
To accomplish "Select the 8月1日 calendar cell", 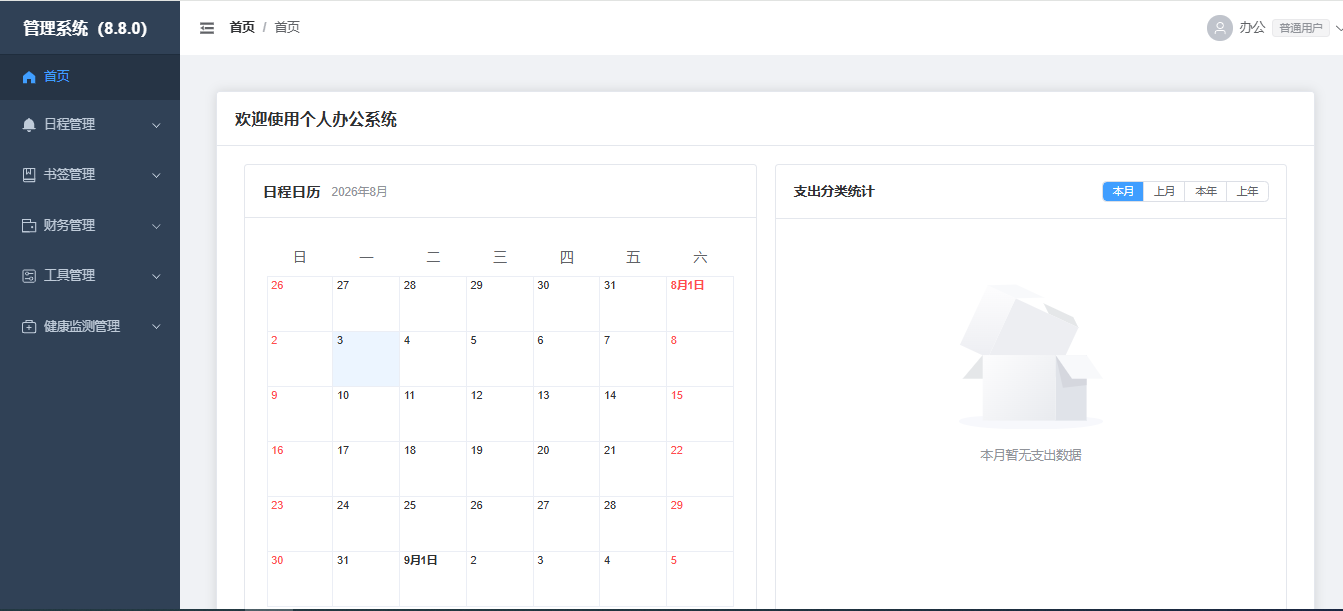I will click(x=700, y=304).
